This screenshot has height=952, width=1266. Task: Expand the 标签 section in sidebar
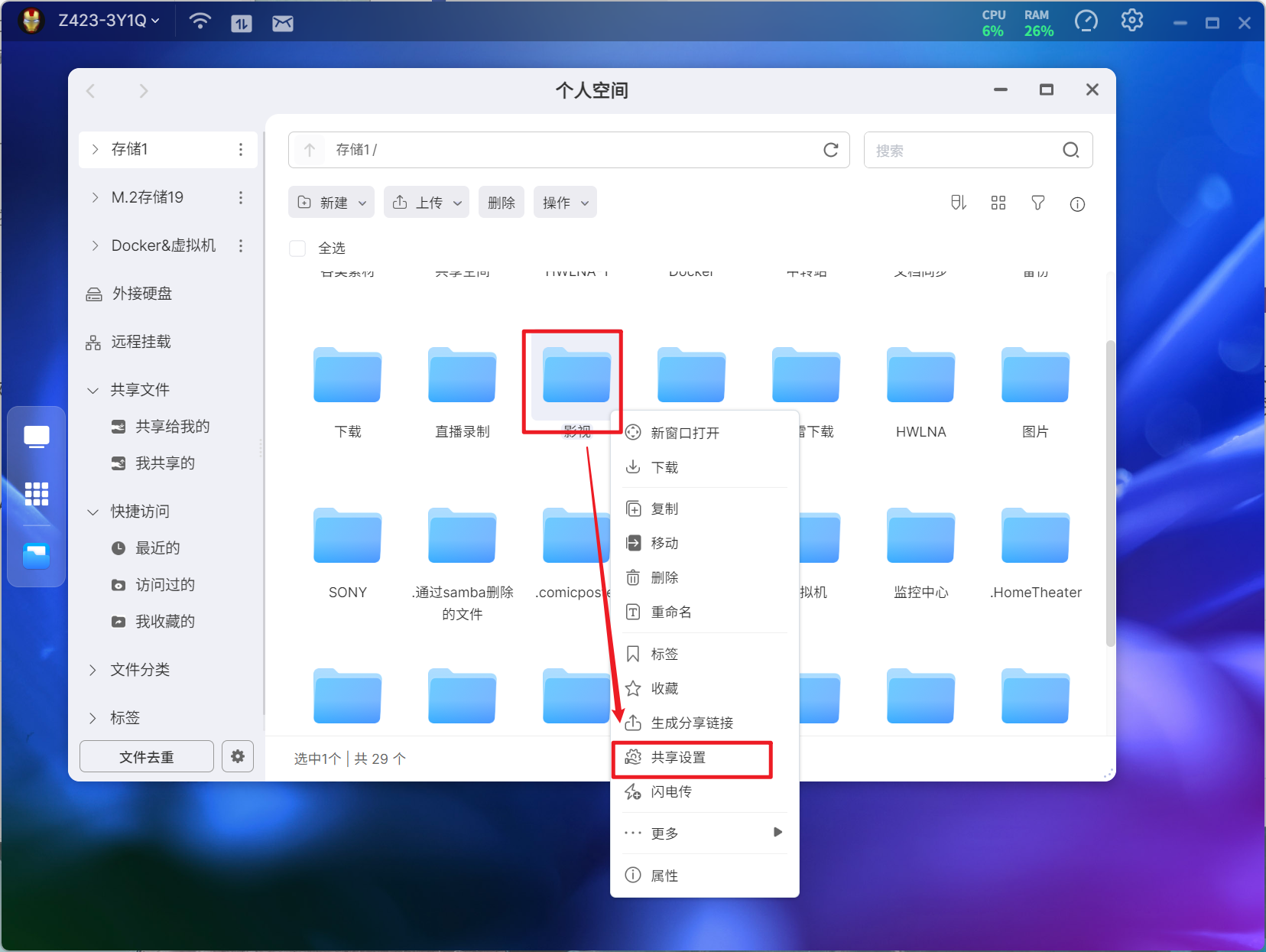pyautogui.click(x=93, y=718)
